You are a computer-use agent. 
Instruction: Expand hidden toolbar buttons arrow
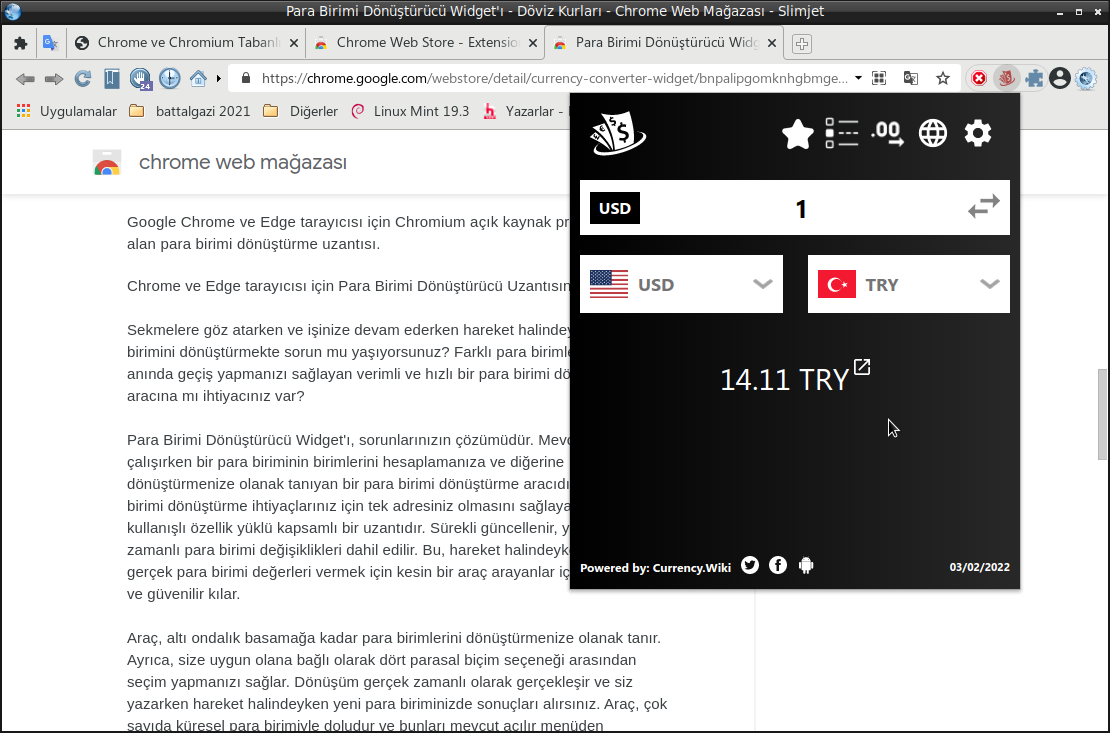point(219,79)
